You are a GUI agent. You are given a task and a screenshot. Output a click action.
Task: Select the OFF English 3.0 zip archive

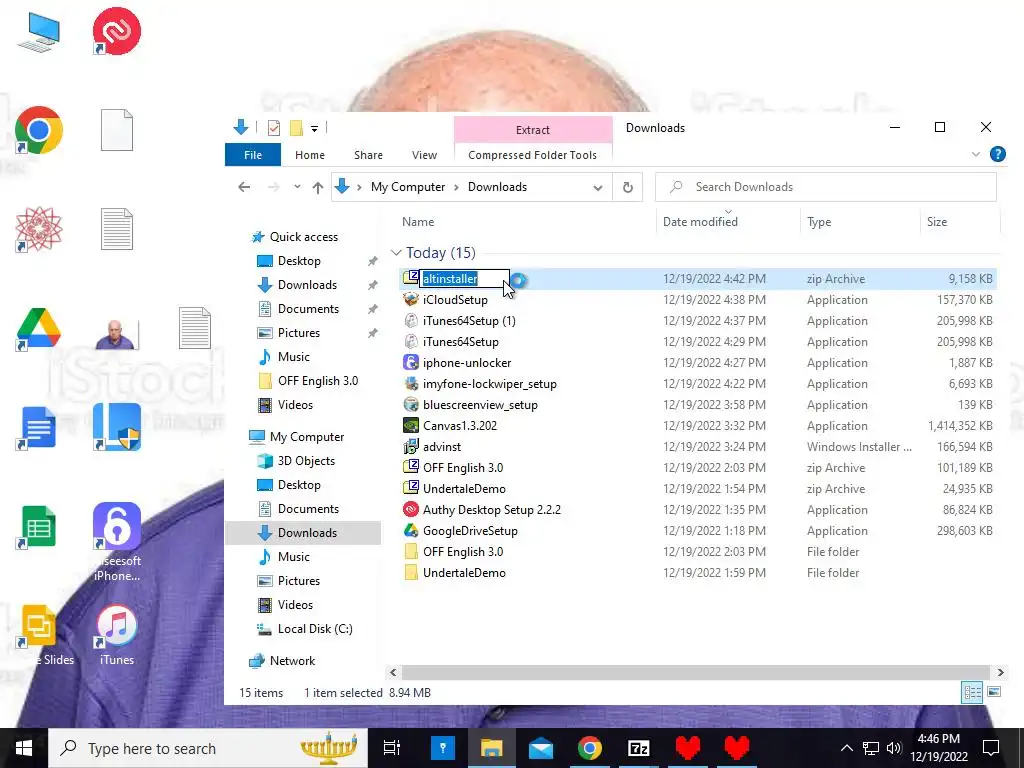pyautogui.click(x=463, y=468)
